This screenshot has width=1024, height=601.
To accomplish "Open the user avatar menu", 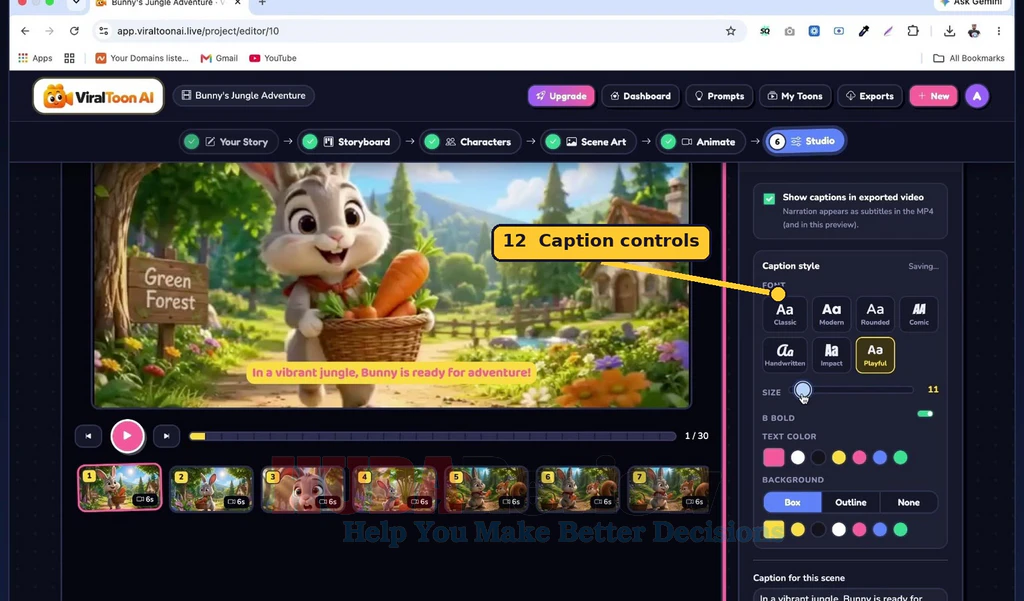I will [977, 96].
